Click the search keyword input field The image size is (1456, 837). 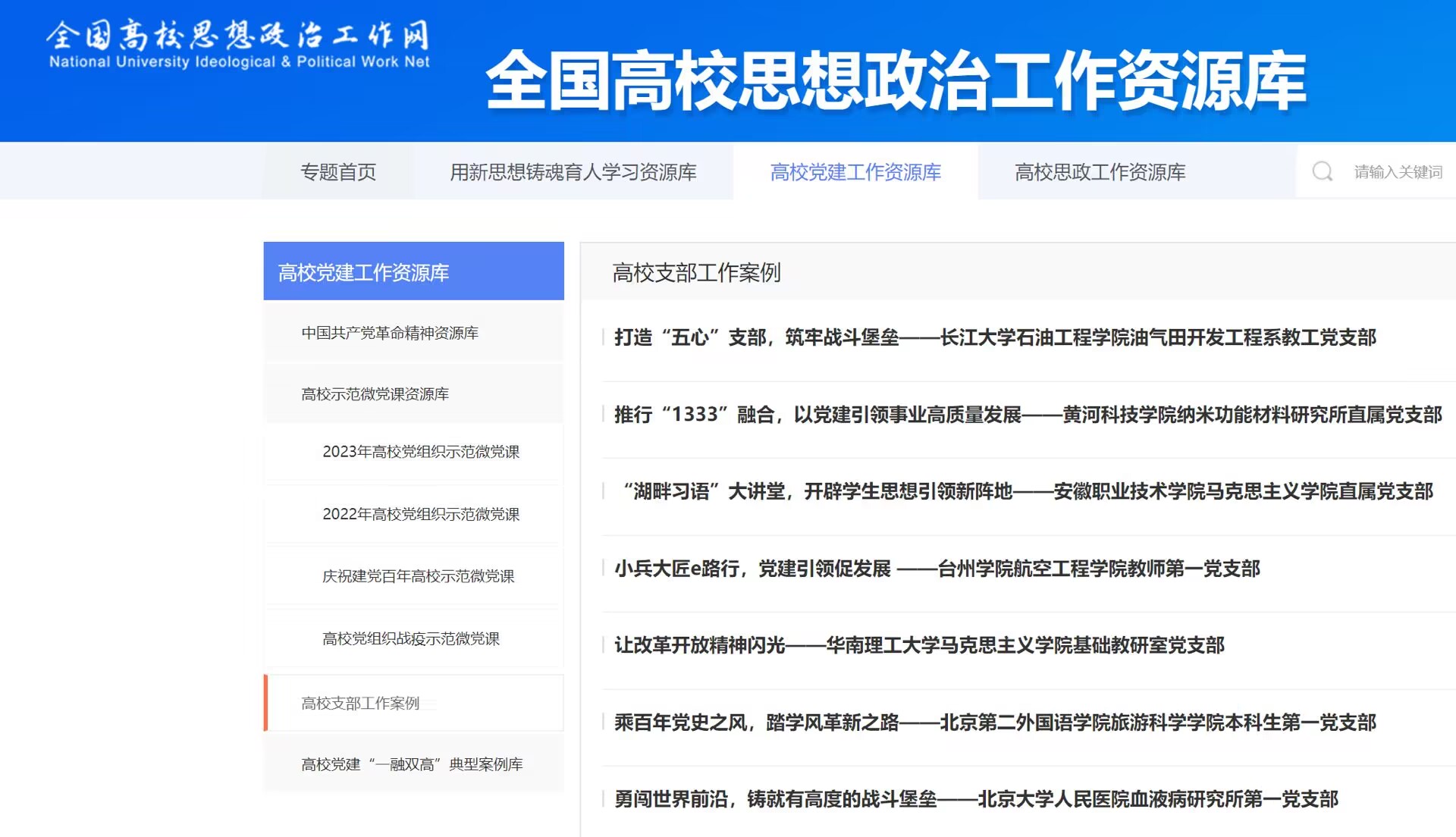[1398, 171]
